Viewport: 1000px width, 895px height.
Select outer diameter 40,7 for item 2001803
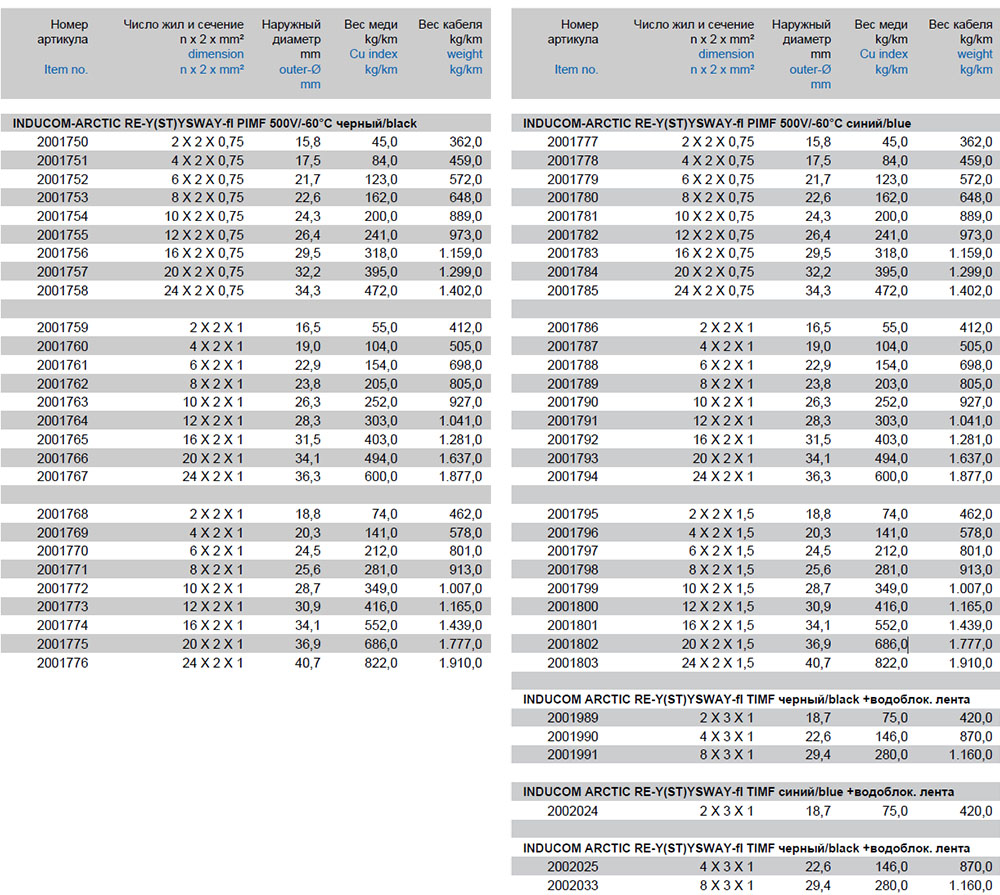(818, 663)
